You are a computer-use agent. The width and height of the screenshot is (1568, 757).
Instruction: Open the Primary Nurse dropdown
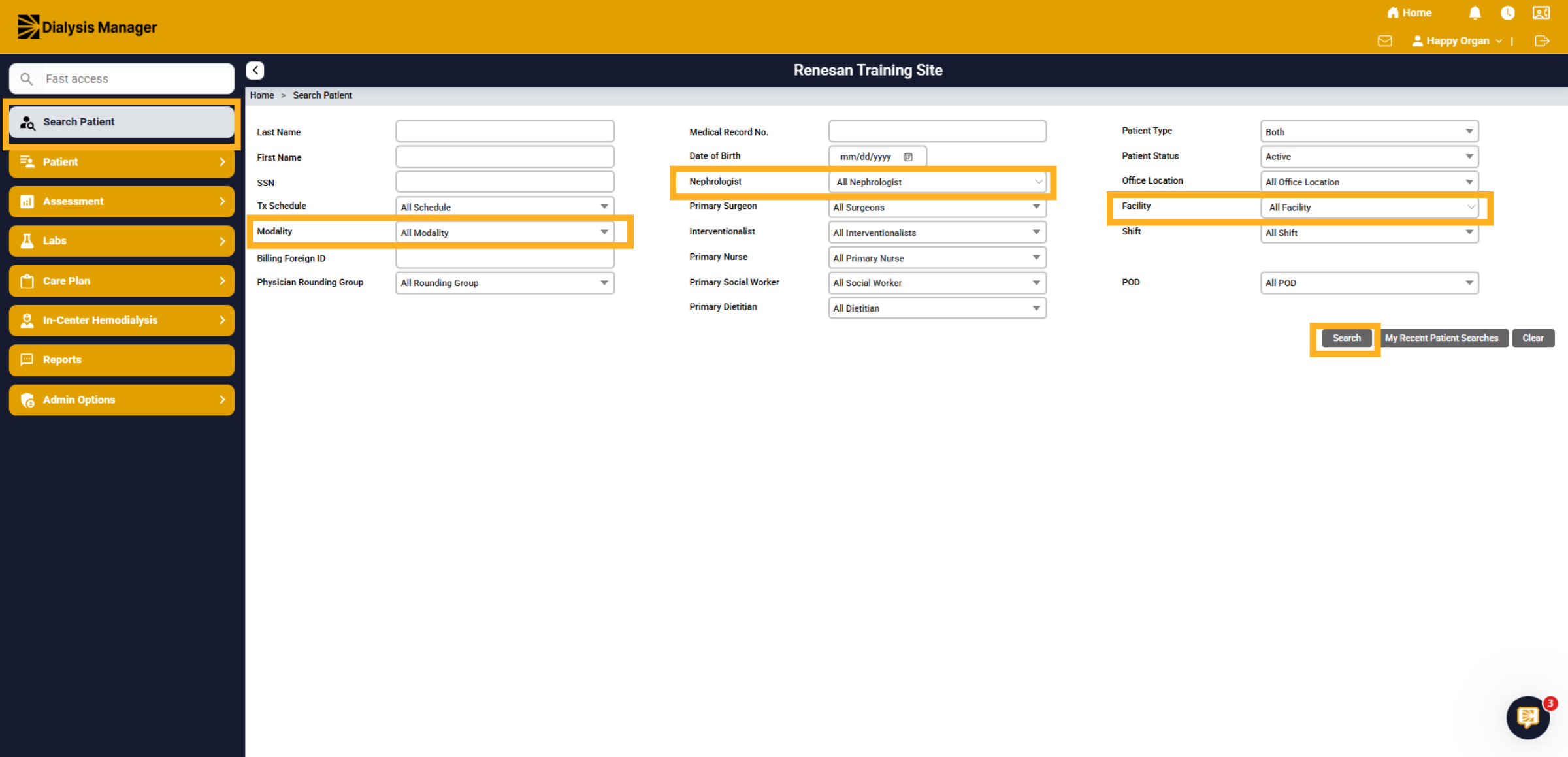click(938, 258)
